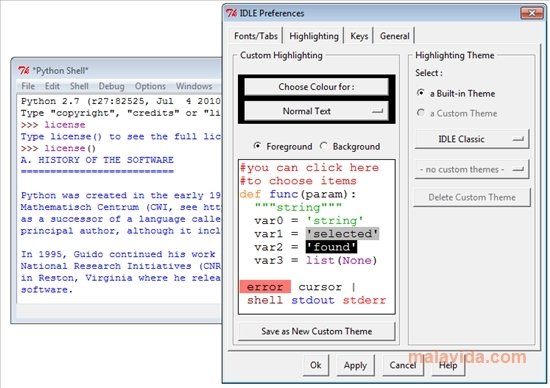Open Options menu in Python Shell
The height and width of the screenshot is (388, 550).
click(x=150, y=86)
